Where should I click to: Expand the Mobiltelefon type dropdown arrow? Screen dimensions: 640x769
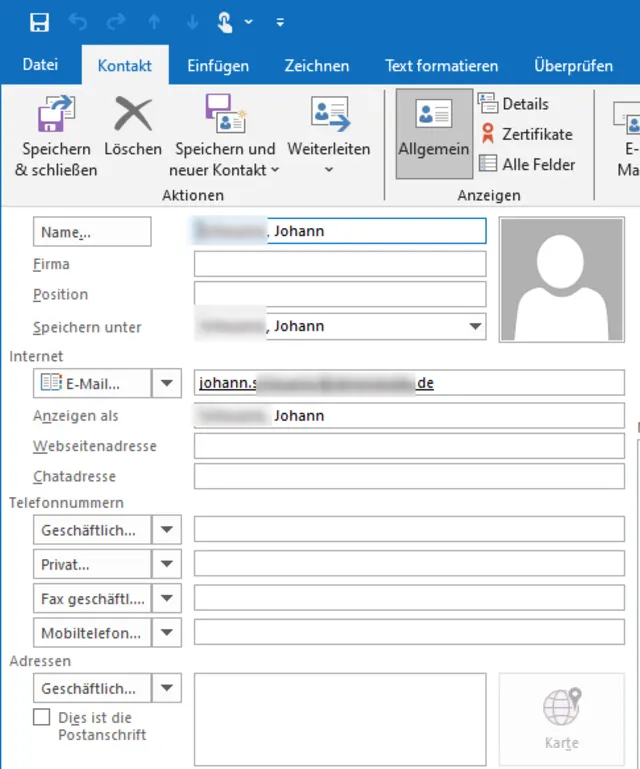[166, 632]
